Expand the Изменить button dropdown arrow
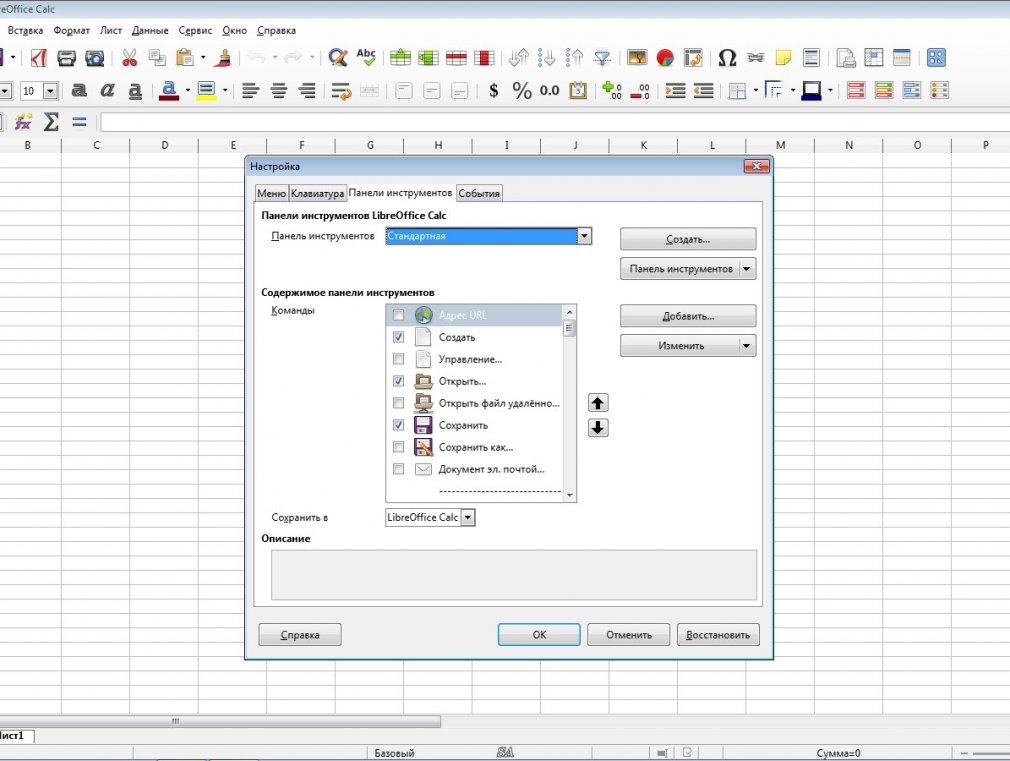The width and height of the screenshot is (1010, 761). pyautogui.click(x=747, y=346)
